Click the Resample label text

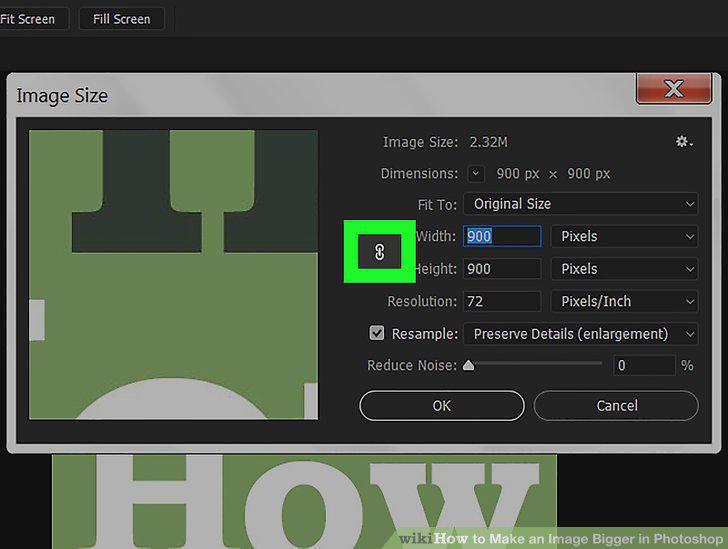pyautogui.click(x=425, y=334)
